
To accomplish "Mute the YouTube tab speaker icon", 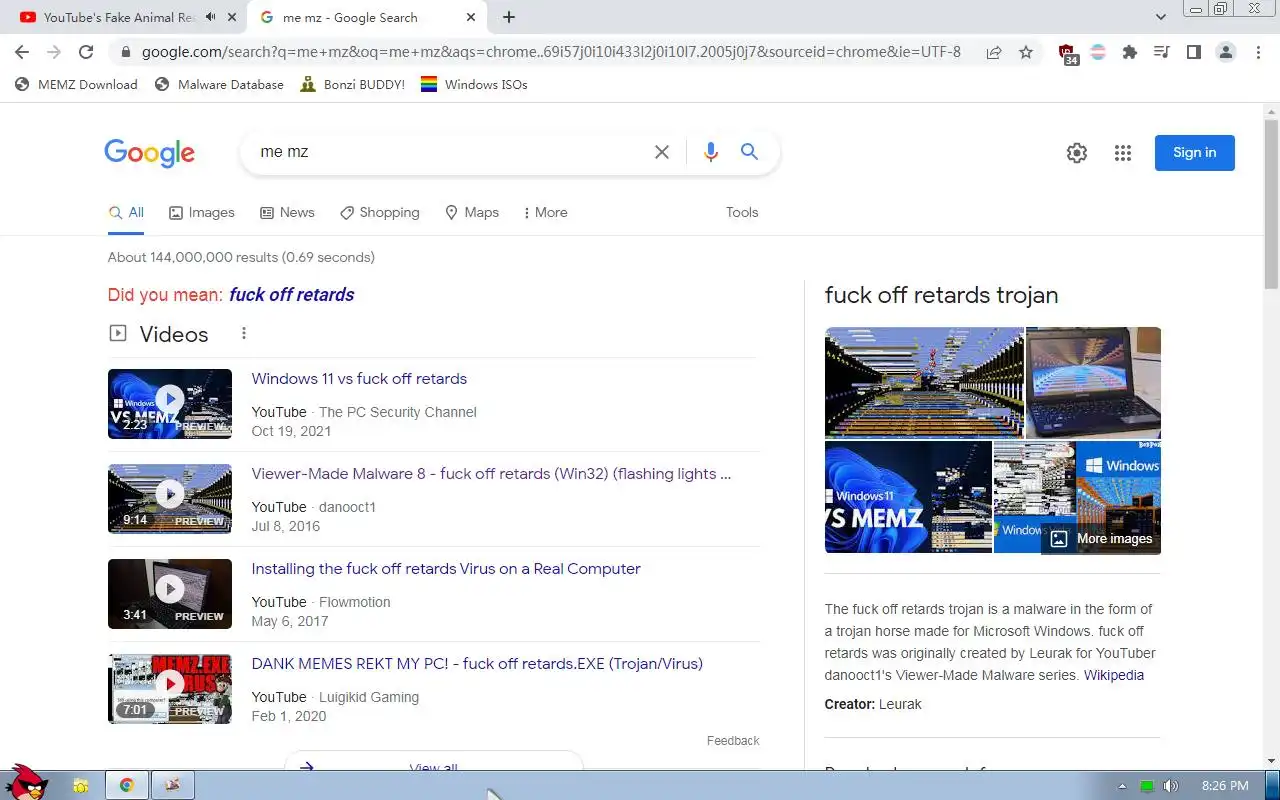I will [211, 17].
